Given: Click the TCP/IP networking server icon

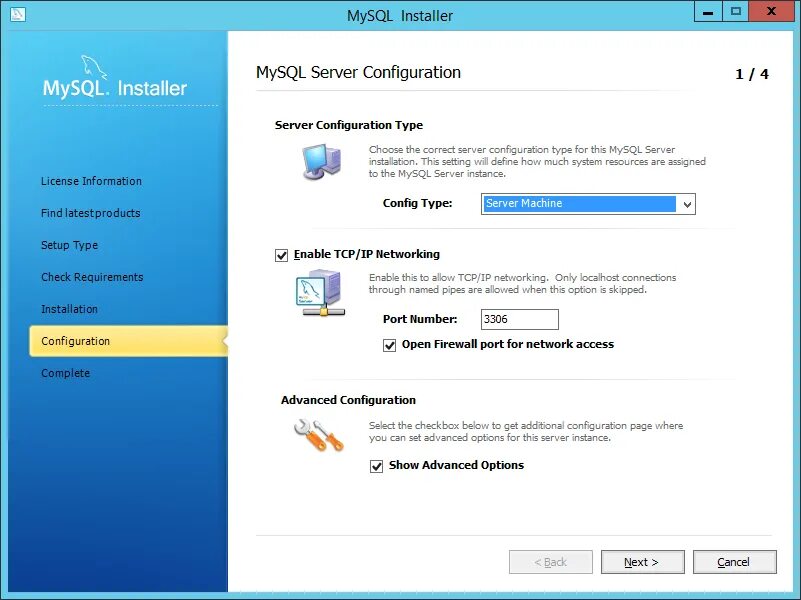Looking at the screenshot, I should (320, 294).
